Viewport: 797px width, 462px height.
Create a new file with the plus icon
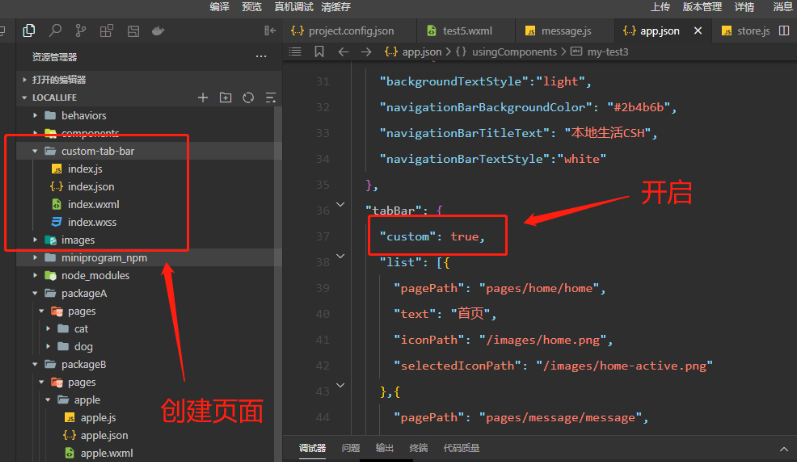203,98
